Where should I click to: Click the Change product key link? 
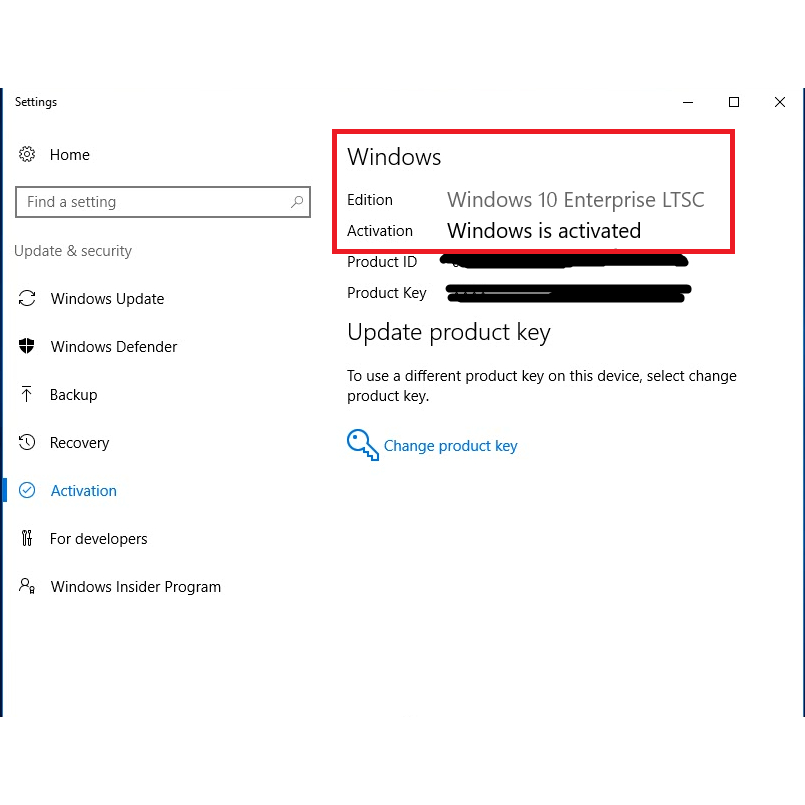point(451,446)
